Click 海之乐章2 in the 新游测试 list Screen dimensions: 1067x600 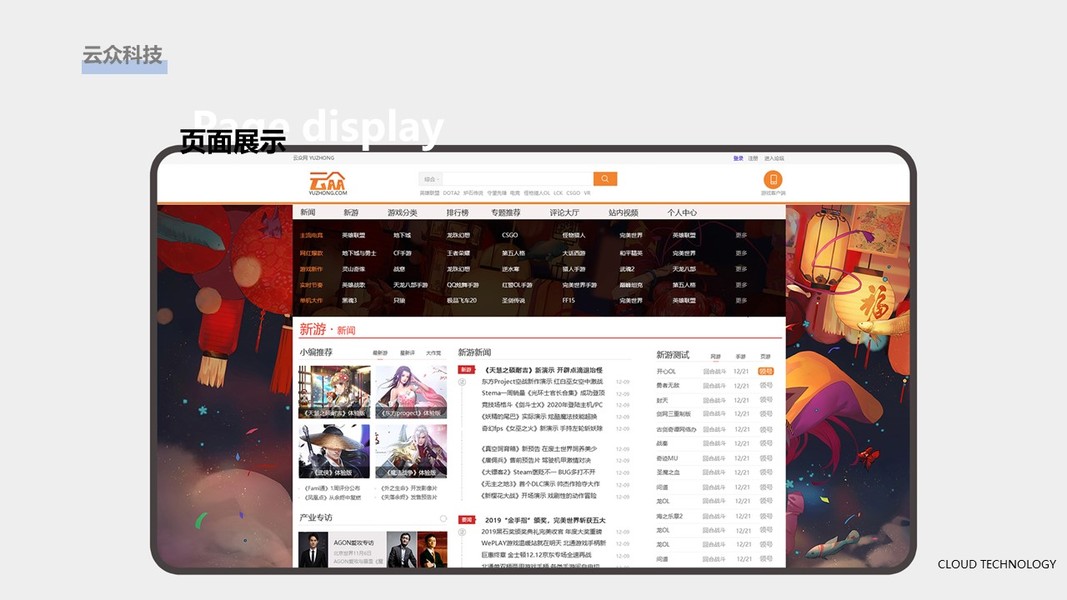[669, 516]
